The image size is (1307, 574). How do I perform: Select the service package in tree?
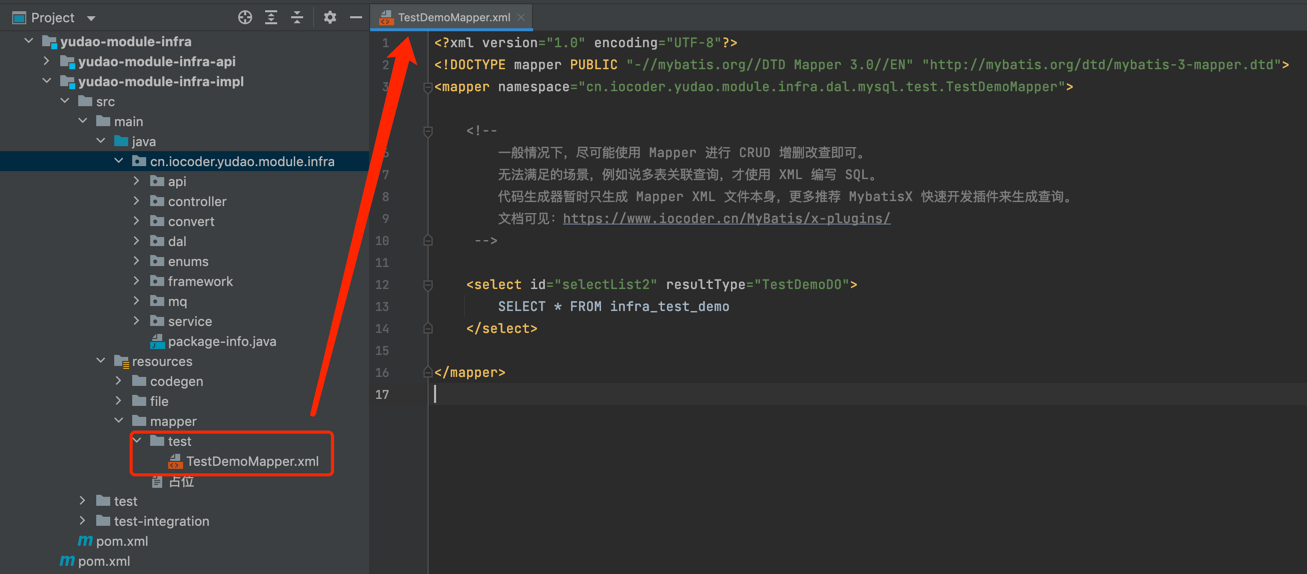[x=189, y=321]
